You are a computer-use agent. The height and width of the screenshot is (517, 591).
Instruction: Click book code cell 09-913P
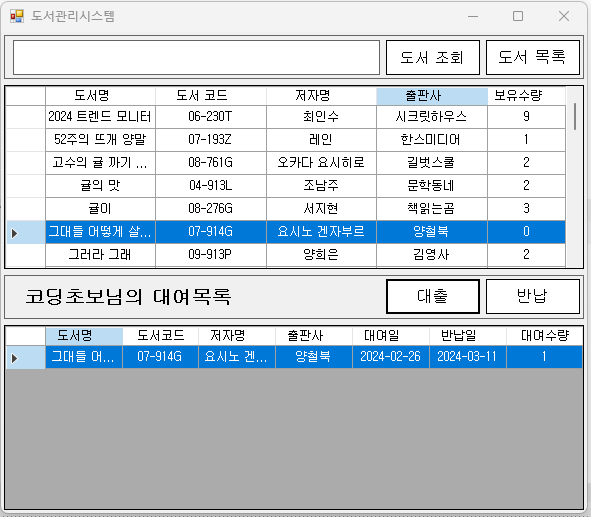[211, 255]
